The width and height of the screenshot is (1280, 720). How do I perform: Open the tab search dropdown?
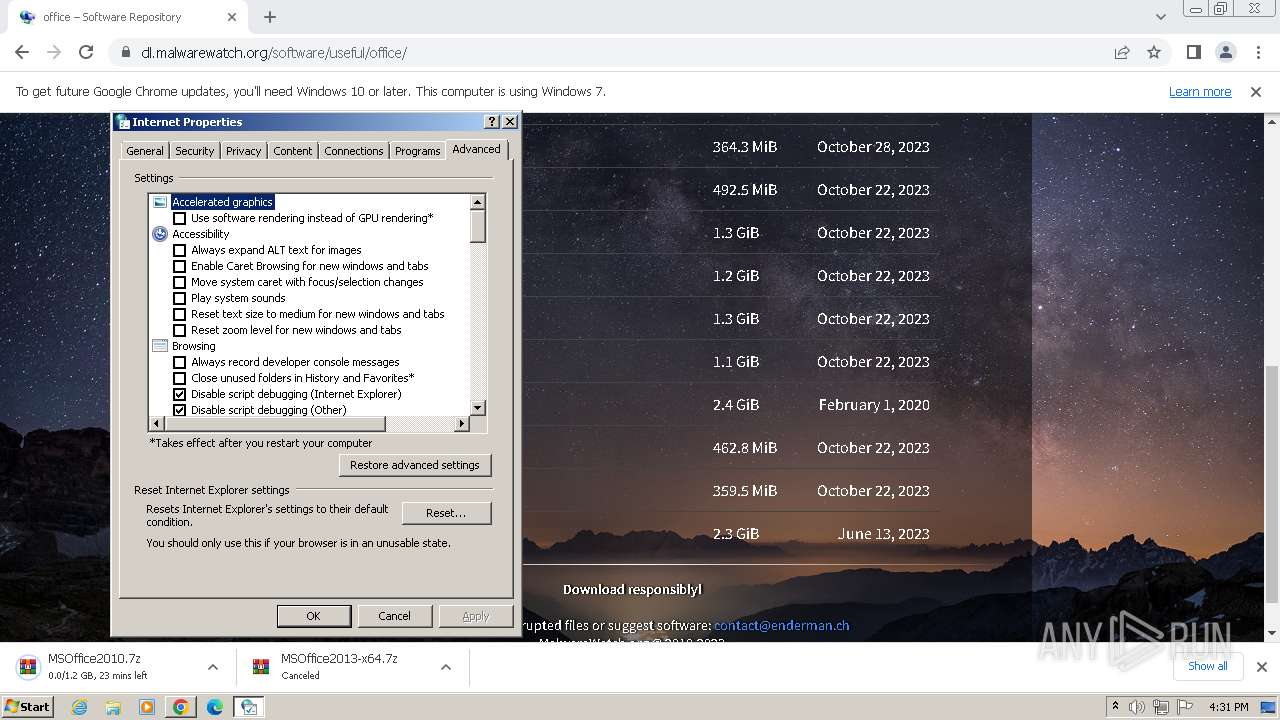[1160, 17]
